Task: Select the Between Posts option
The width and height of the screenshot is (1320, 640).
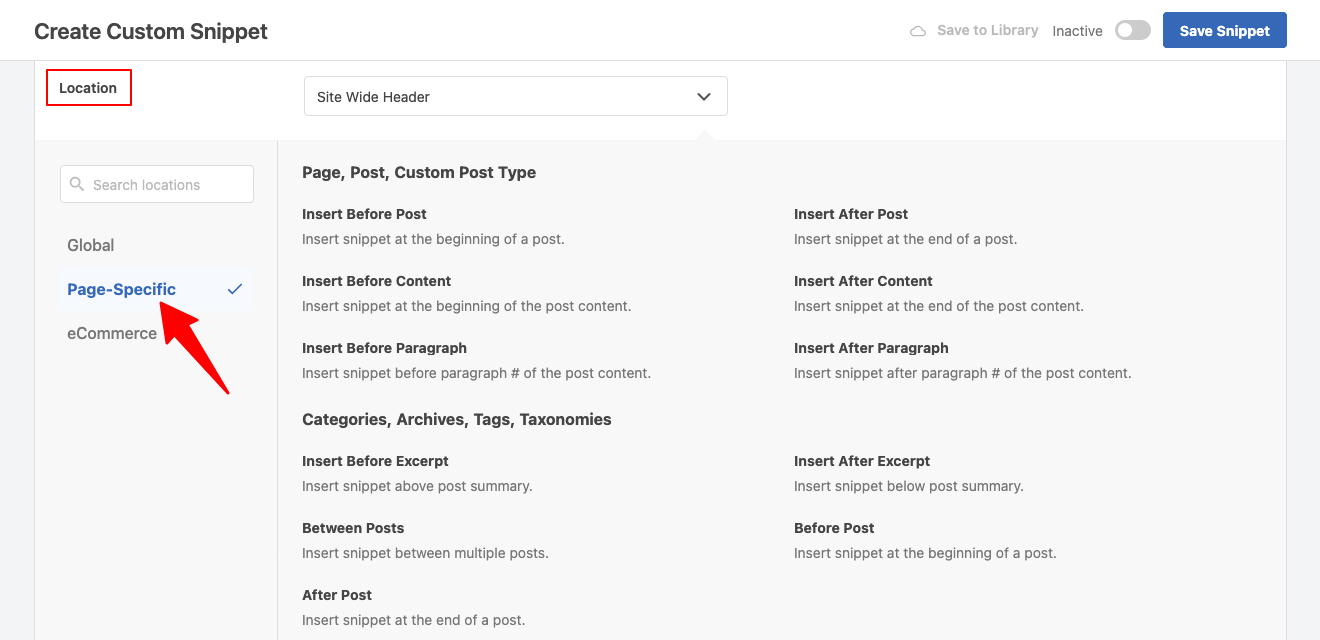Action: [353, 528]
